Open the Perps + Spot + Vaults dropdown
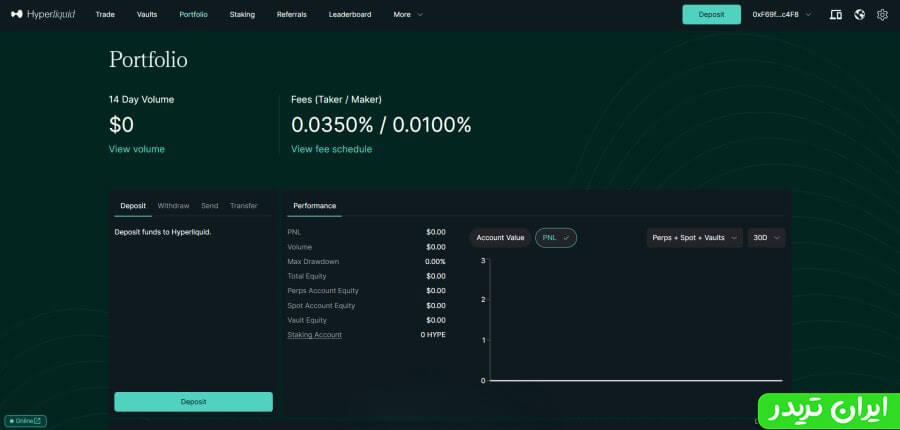 coord(695,238)
